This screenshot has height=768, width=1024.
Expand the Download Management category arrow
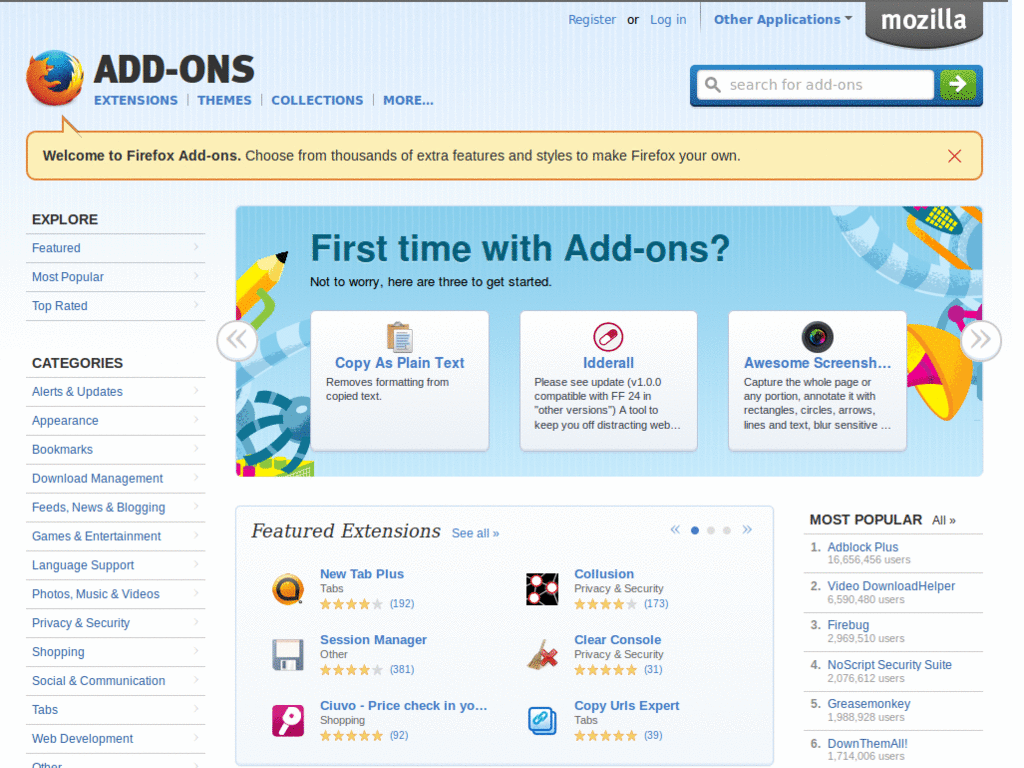196,477
